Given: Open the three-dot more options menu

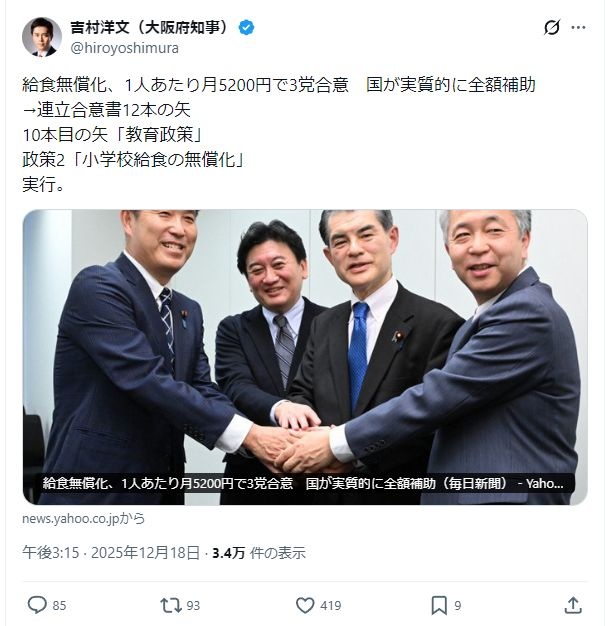Looking at the screenshot, I should pos(578,28).
